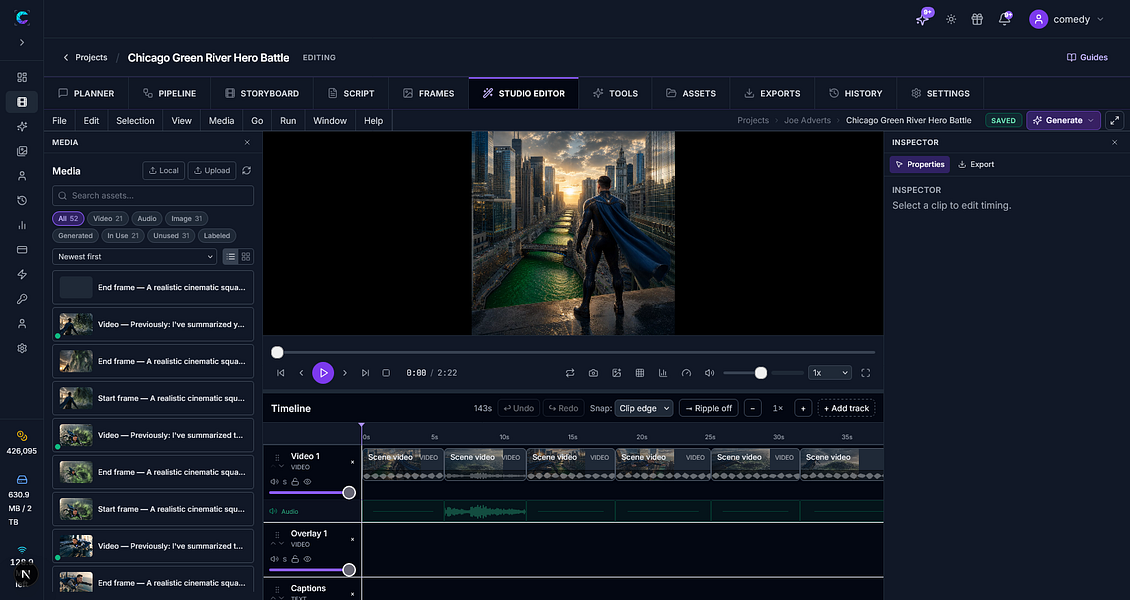
Task: Lock the Overlay 1 track
Action: (295, 559)
